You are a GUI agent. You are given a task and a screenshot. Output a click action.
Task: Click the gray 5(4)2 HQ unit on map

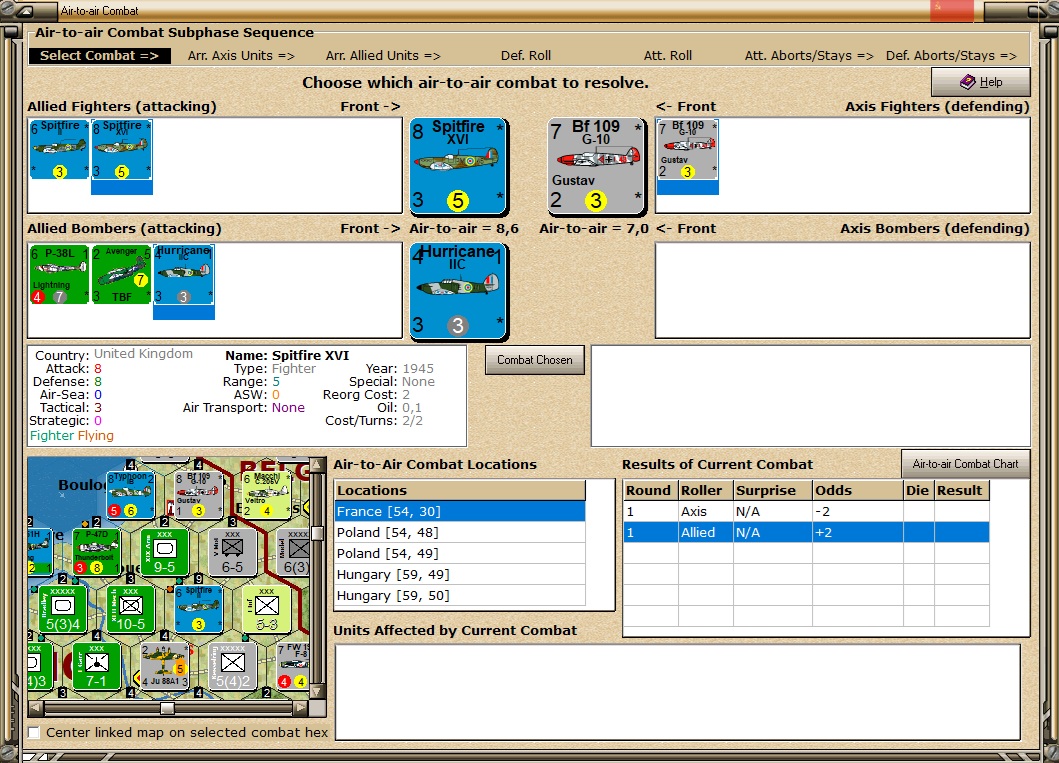[x=232, y=666]
